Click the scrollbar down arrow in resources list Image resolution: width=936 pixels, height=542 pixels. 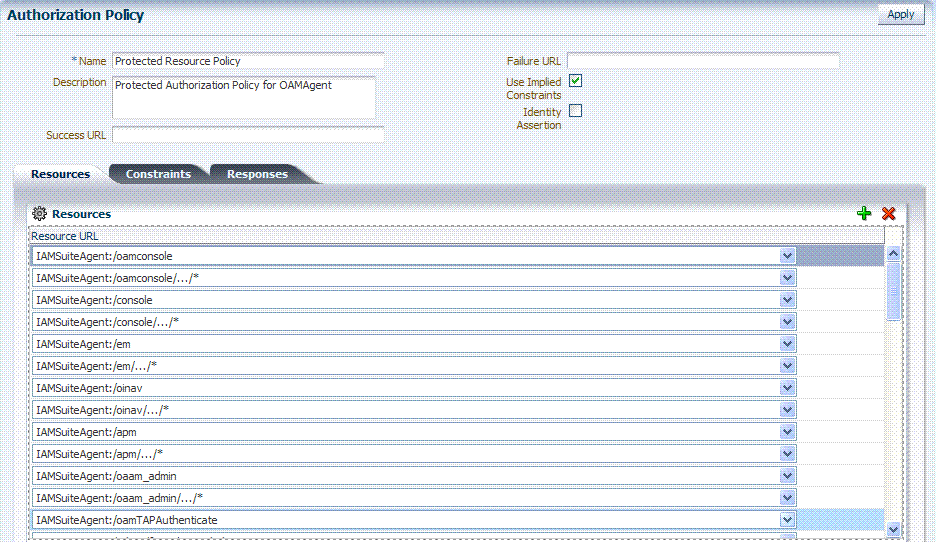(x=894, y=529)
